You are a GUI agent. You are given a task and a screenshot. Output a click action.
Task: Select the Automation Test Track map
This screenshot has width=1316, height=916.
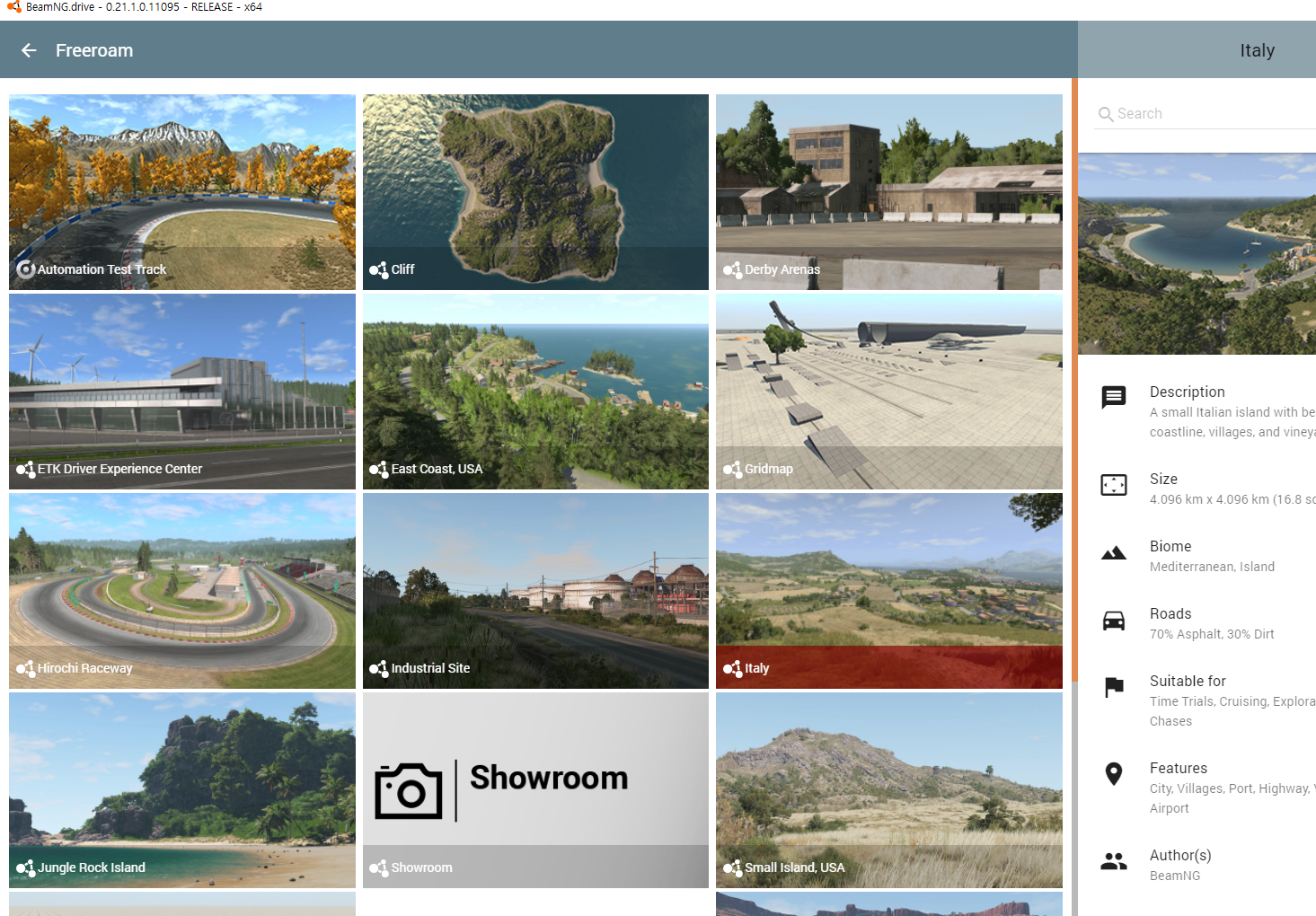(182, 192)
